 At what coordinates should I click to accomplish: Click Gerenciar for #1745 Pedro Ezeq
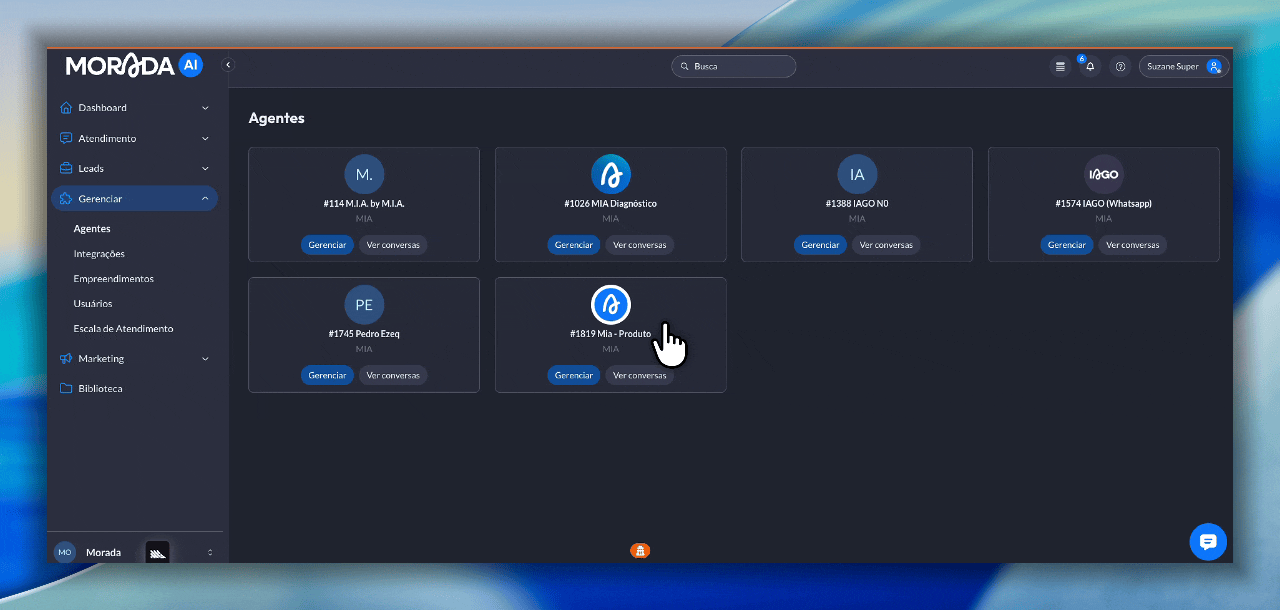coord(327,376)
